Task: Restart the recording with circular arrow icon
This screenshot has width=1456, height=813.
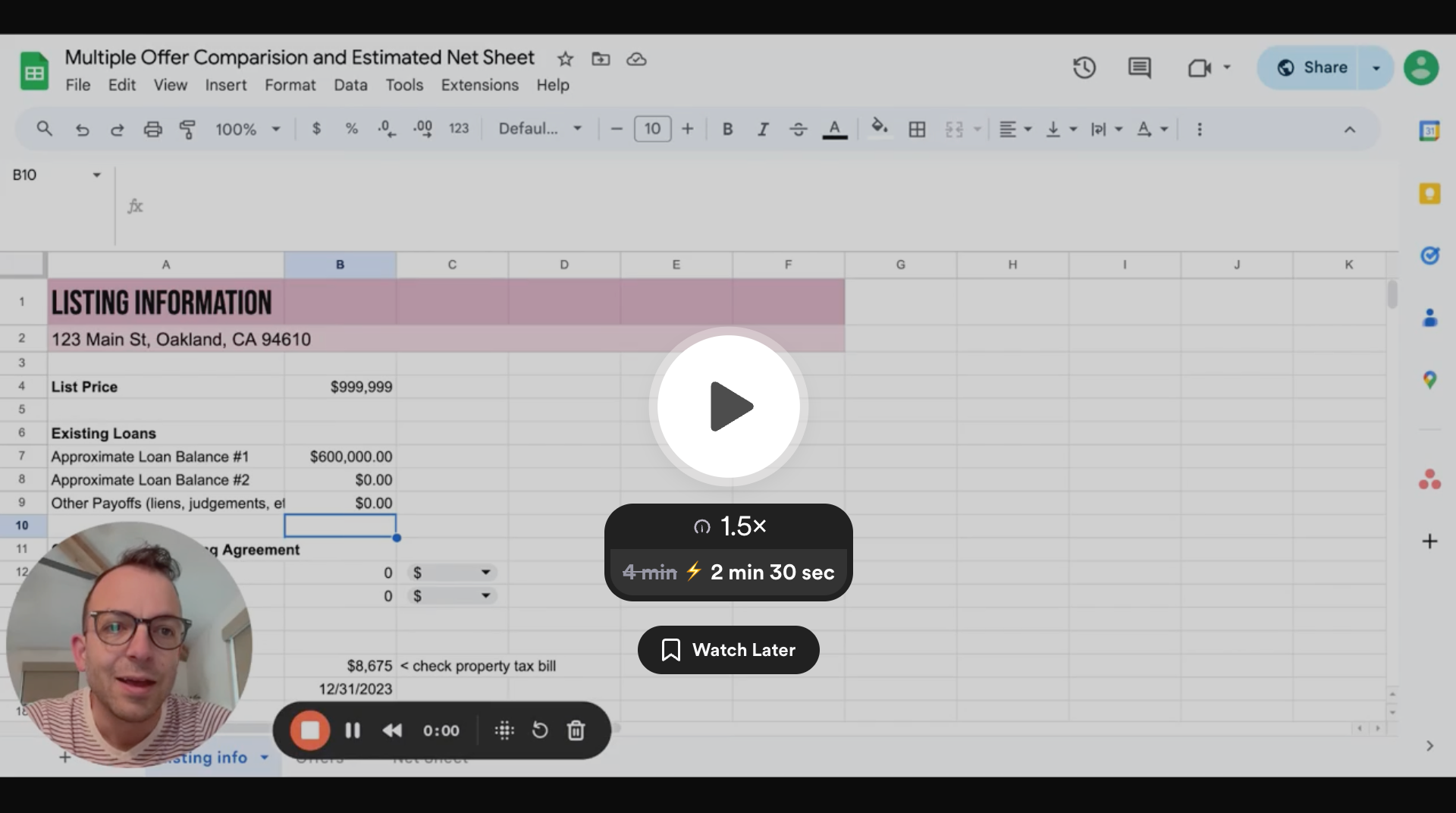Action: click(x=539, y=730)
